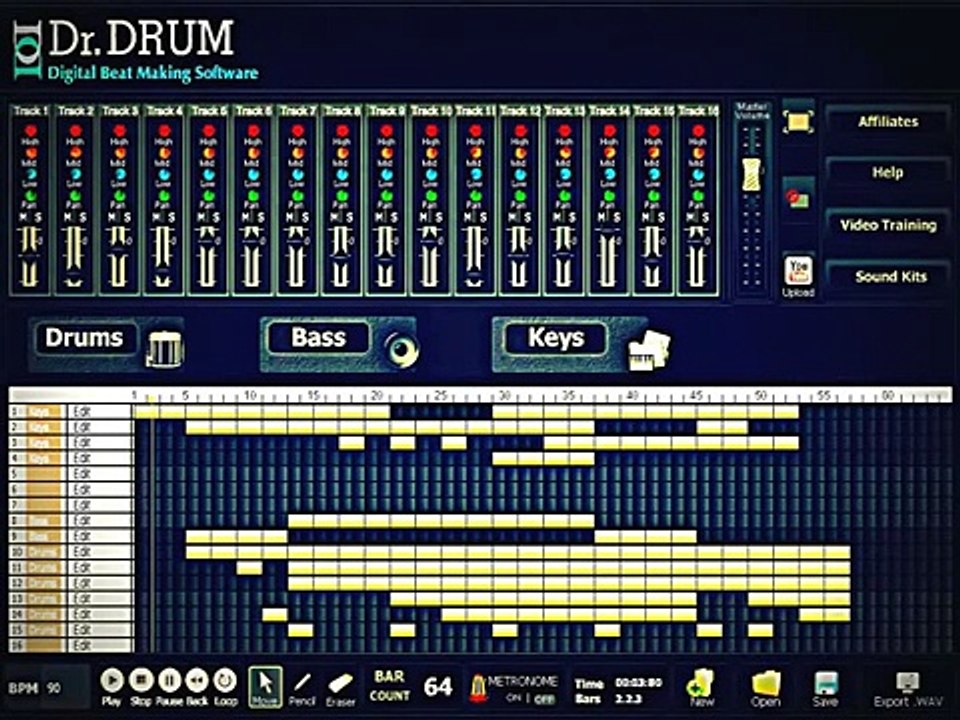960x720 pixels.
Task: Click the record icon below fullscreen icon
Action: point(798,197)
